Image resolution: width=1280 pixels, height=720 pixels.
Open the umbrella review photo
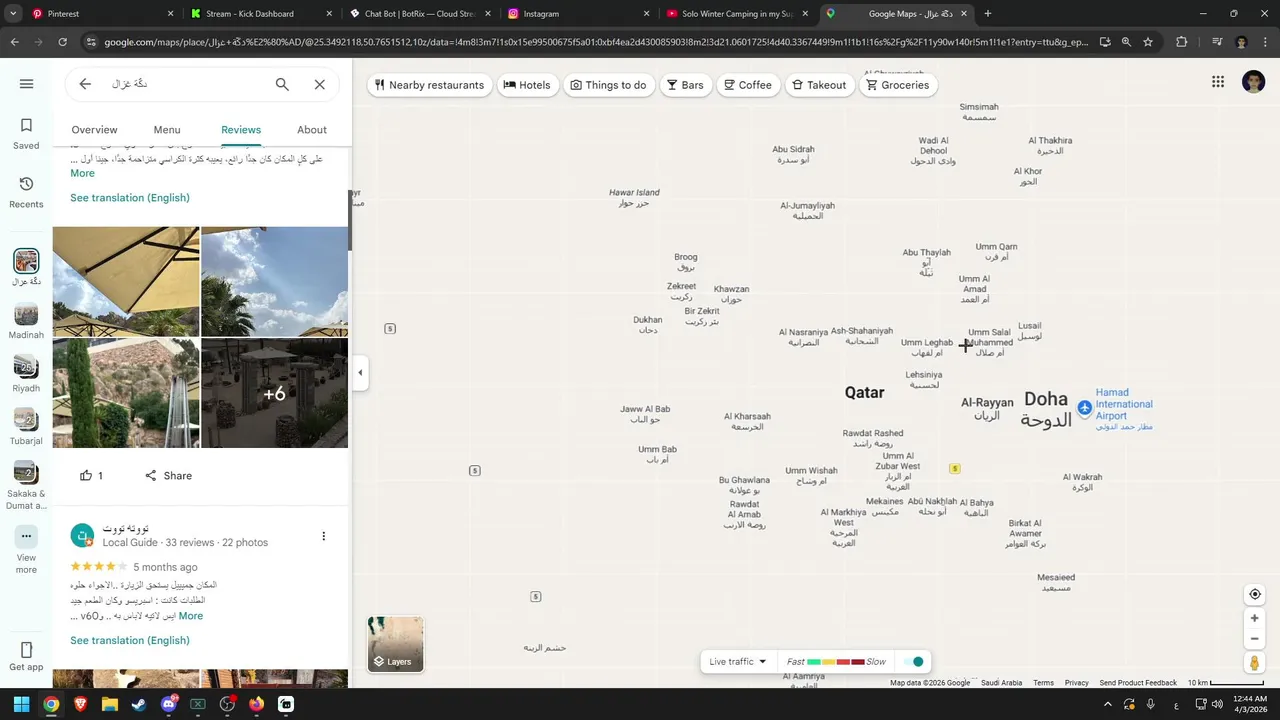coord(126,281)
